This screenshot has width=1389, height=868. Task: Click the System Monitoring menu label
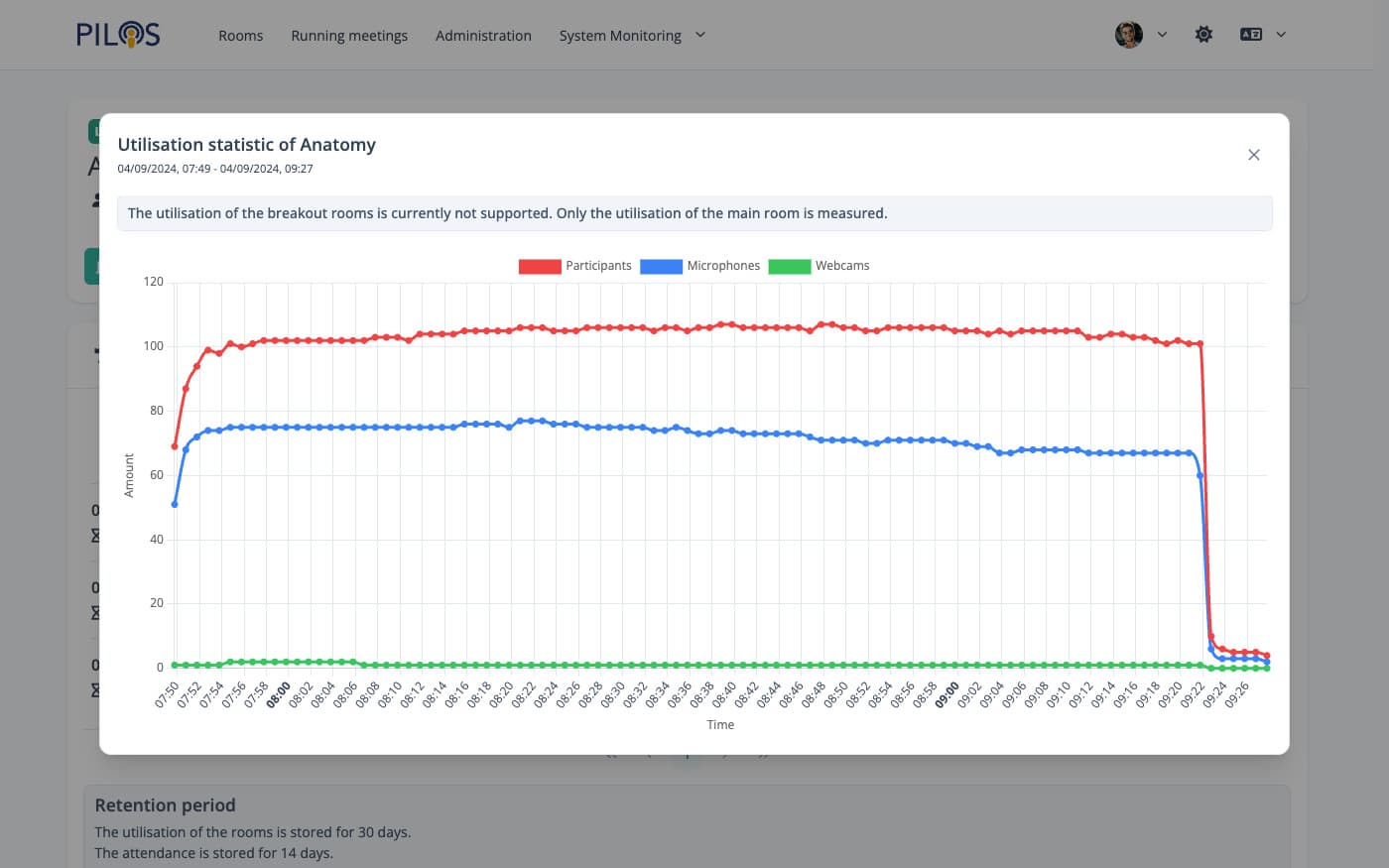[x=620, y=36]
